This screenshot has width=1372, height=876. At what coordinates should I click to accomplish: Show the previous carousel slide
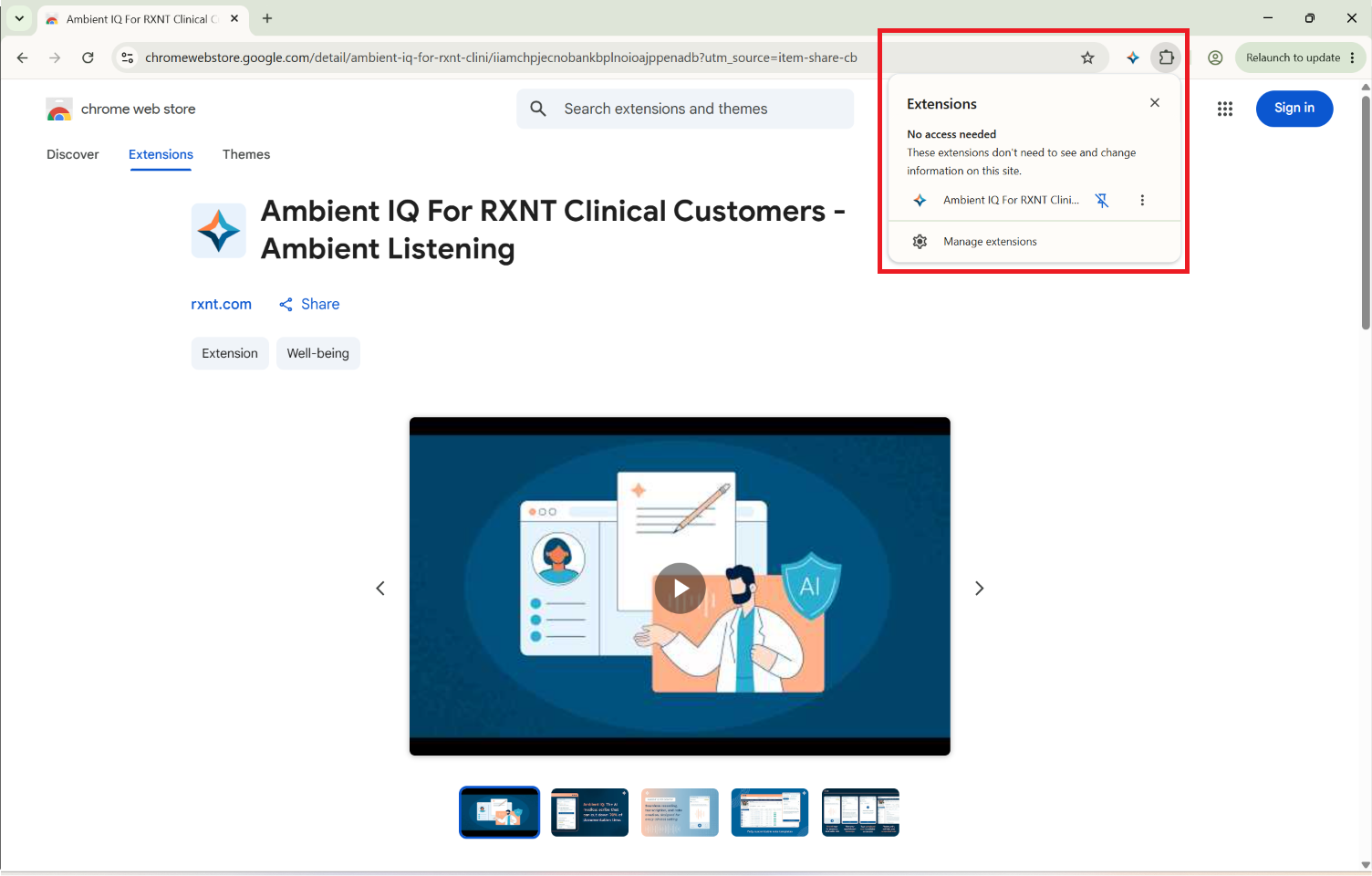click(380, 589)
